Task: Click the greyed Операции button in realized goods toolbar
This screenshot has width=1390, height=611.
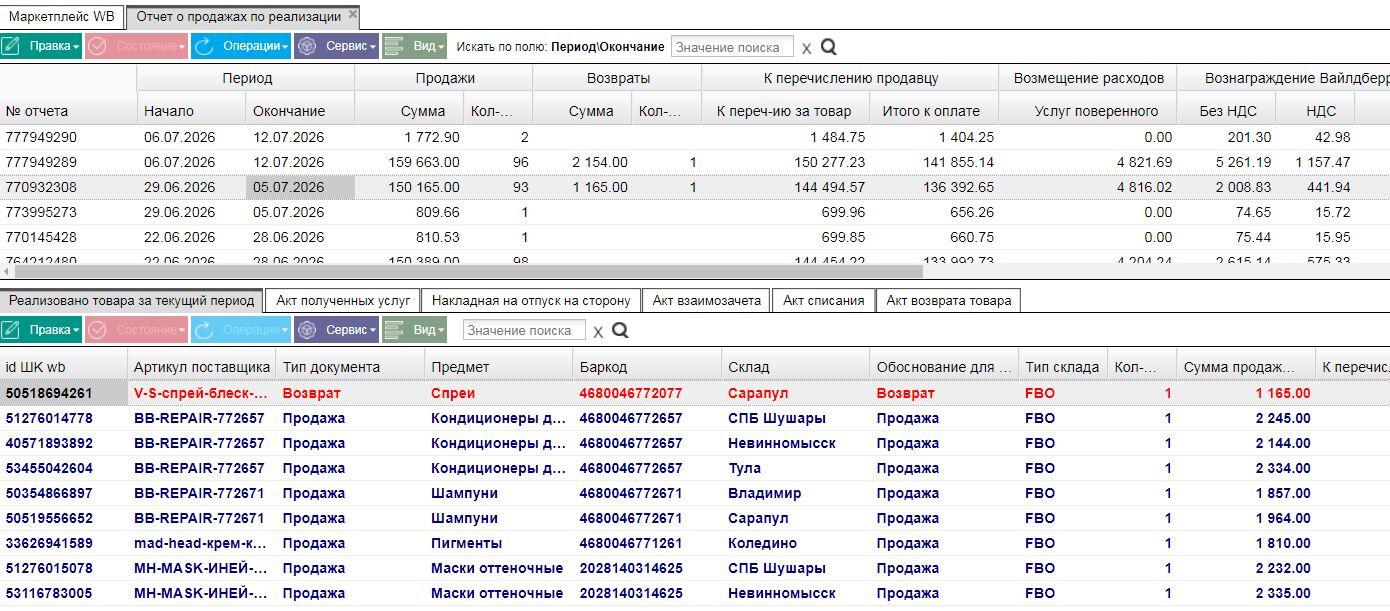Action: (x=241, y=329)
